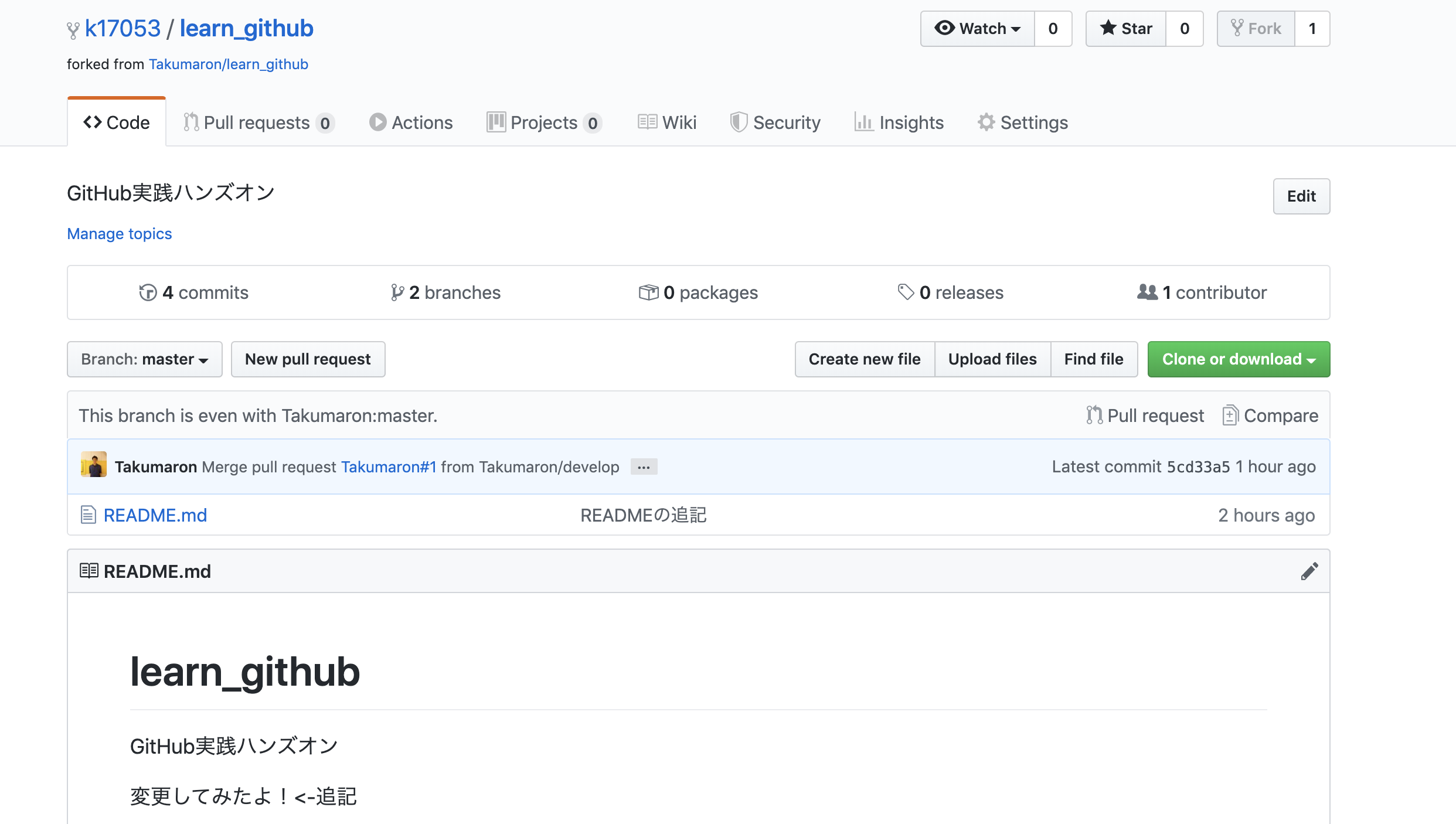View the 2 branches list
The image size is (1456, 824).
tap(446, 292)
